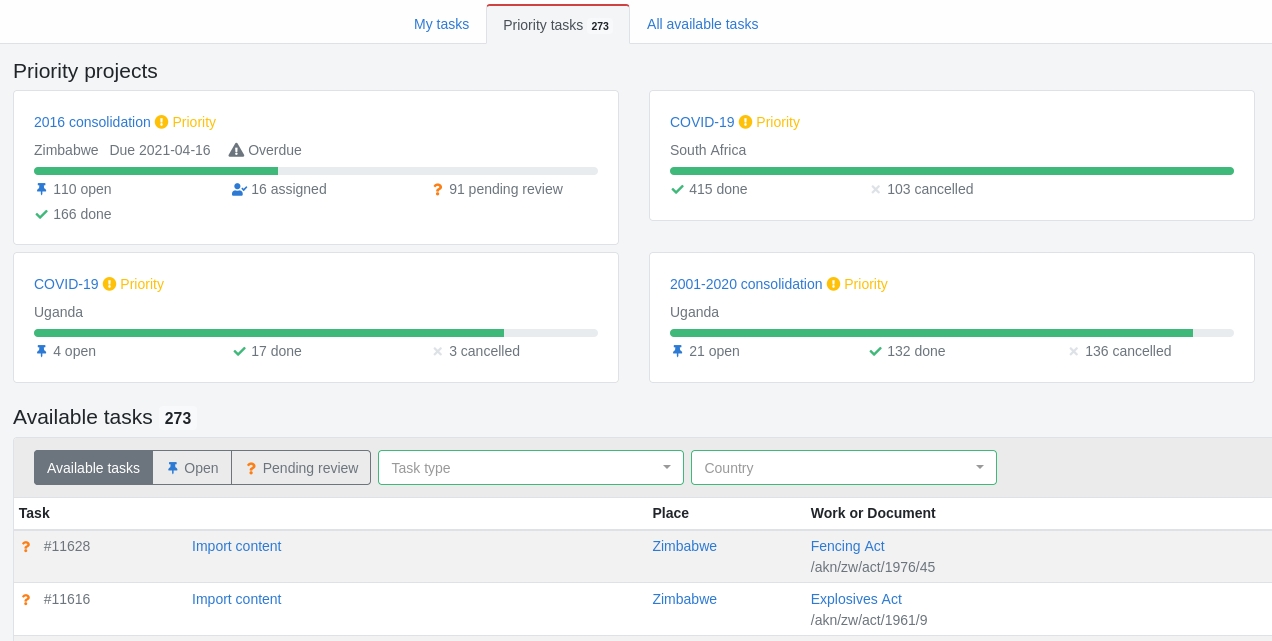Click the Overdue warning triangle icon

point(236,150)
